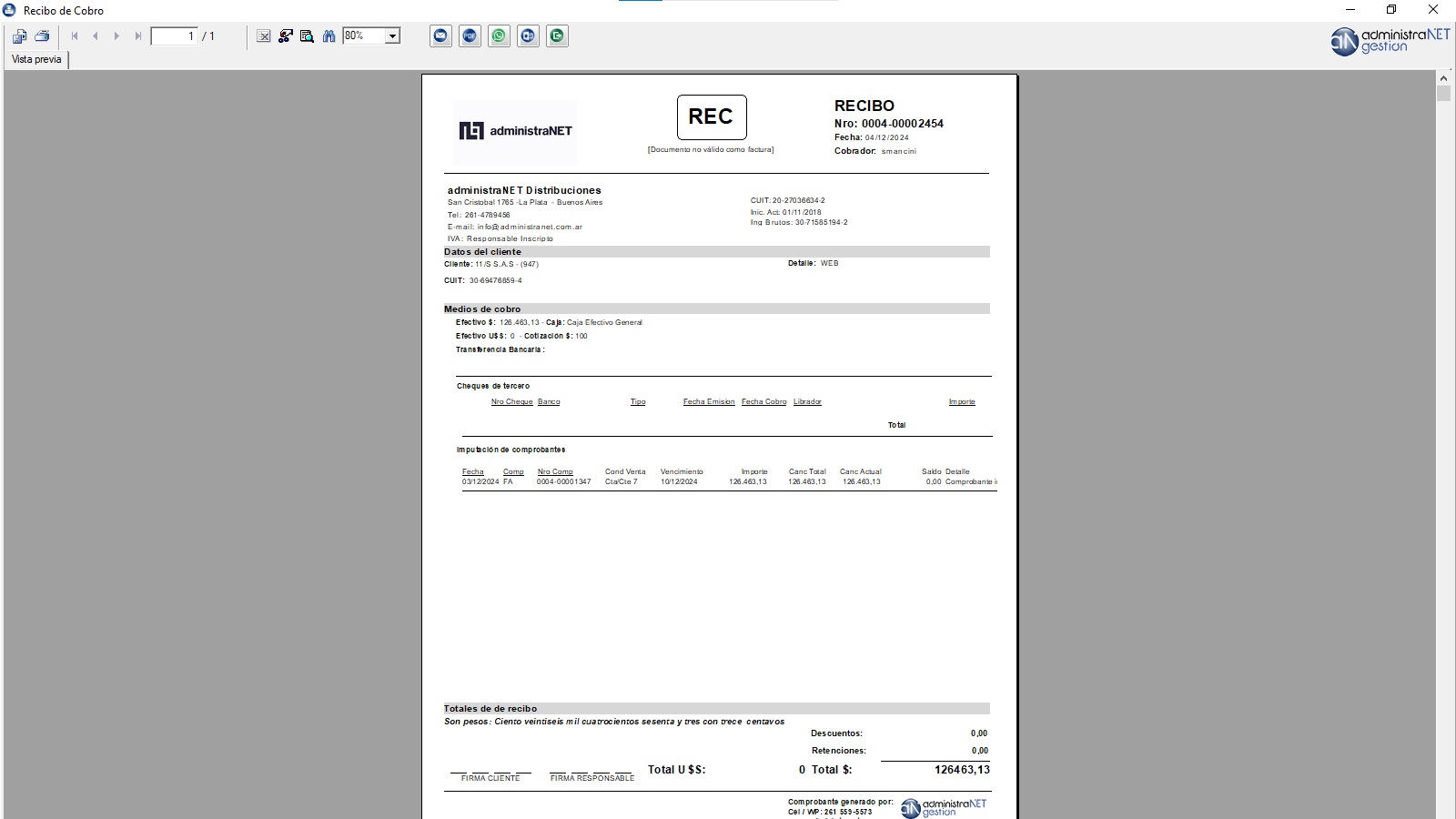Click the binoculars find text icon

click(329, 36)
